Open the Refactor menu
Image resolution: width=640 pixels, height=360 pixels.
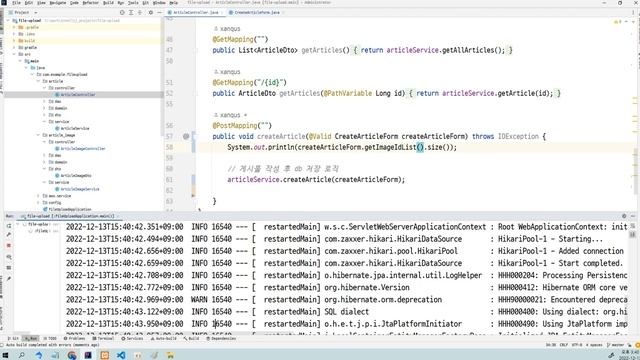[x=91, y=2]
